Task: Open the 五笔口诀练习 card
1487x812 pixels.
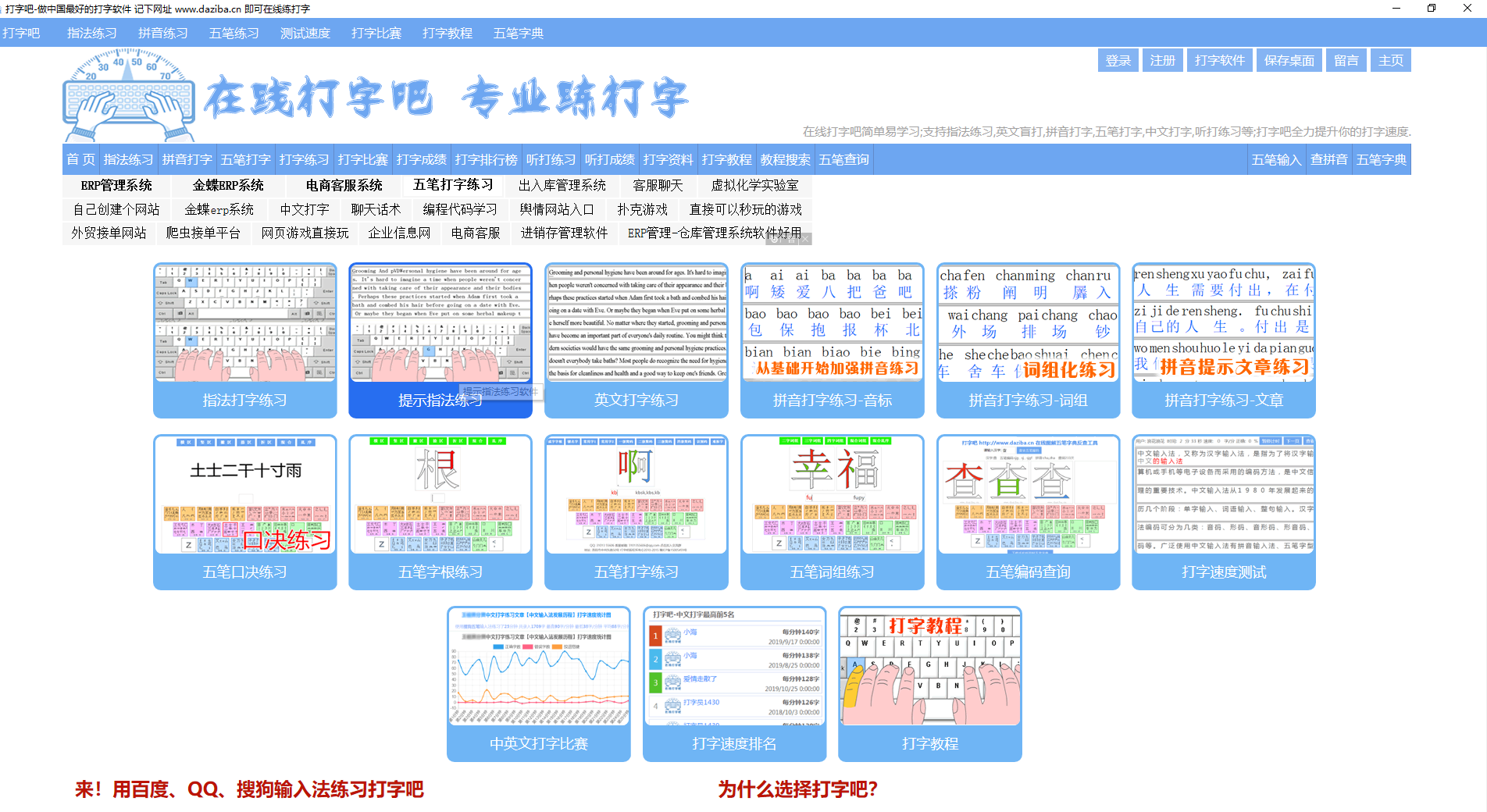Action: [244, 512]
